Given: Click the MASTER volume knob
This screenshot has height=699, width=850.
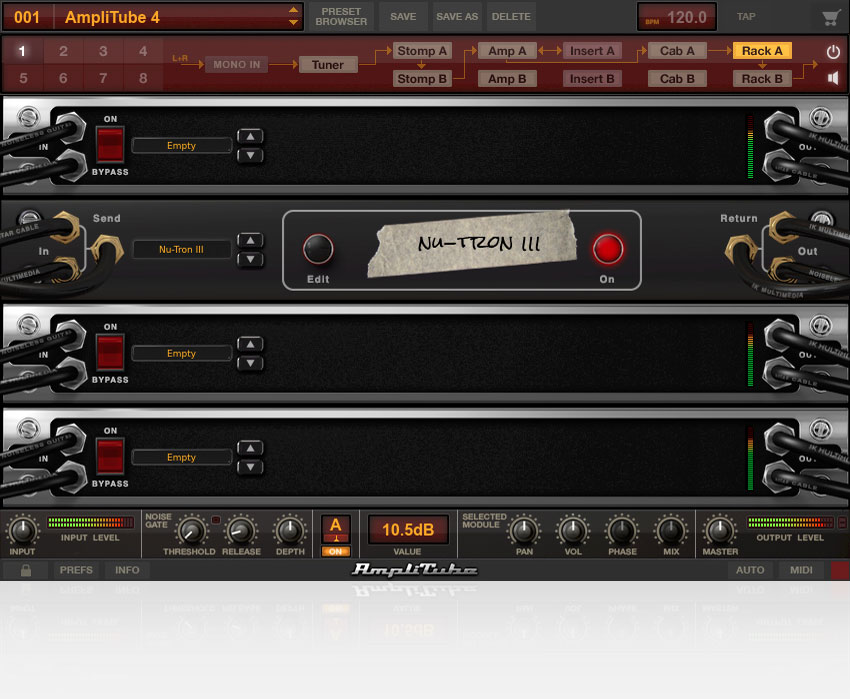Looking at the screenshot, I should pos(720,531).
